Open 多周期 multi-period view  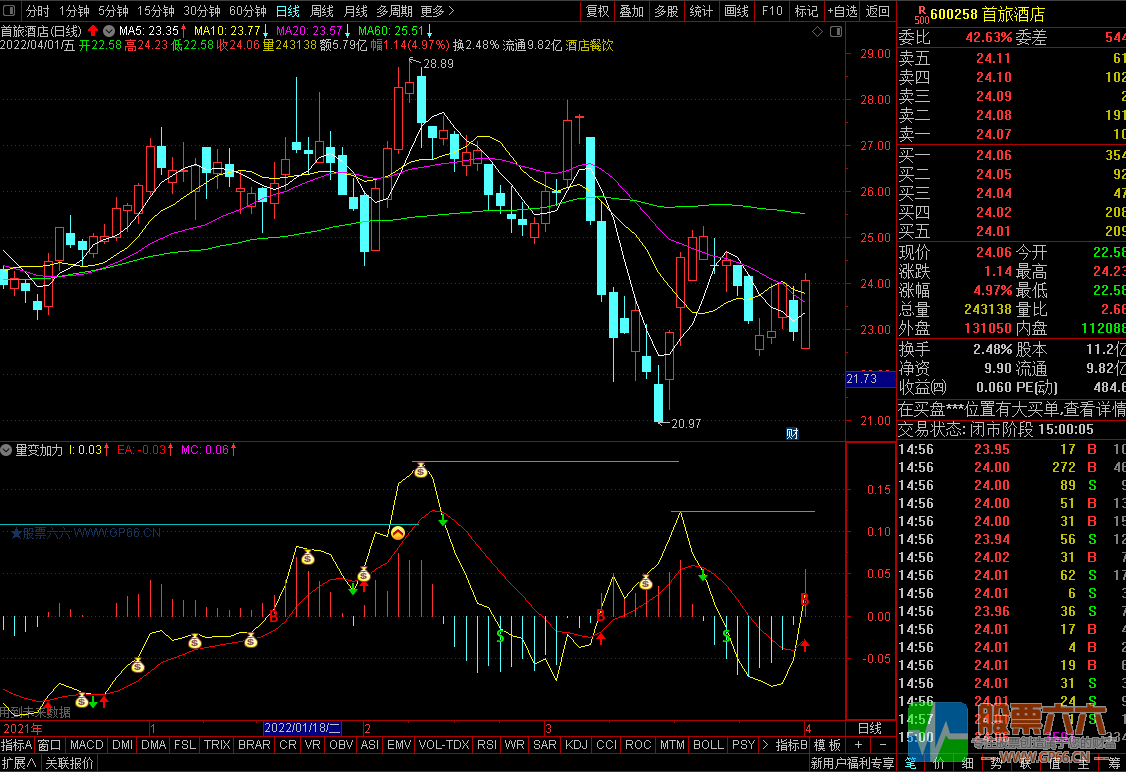point(394,11)
